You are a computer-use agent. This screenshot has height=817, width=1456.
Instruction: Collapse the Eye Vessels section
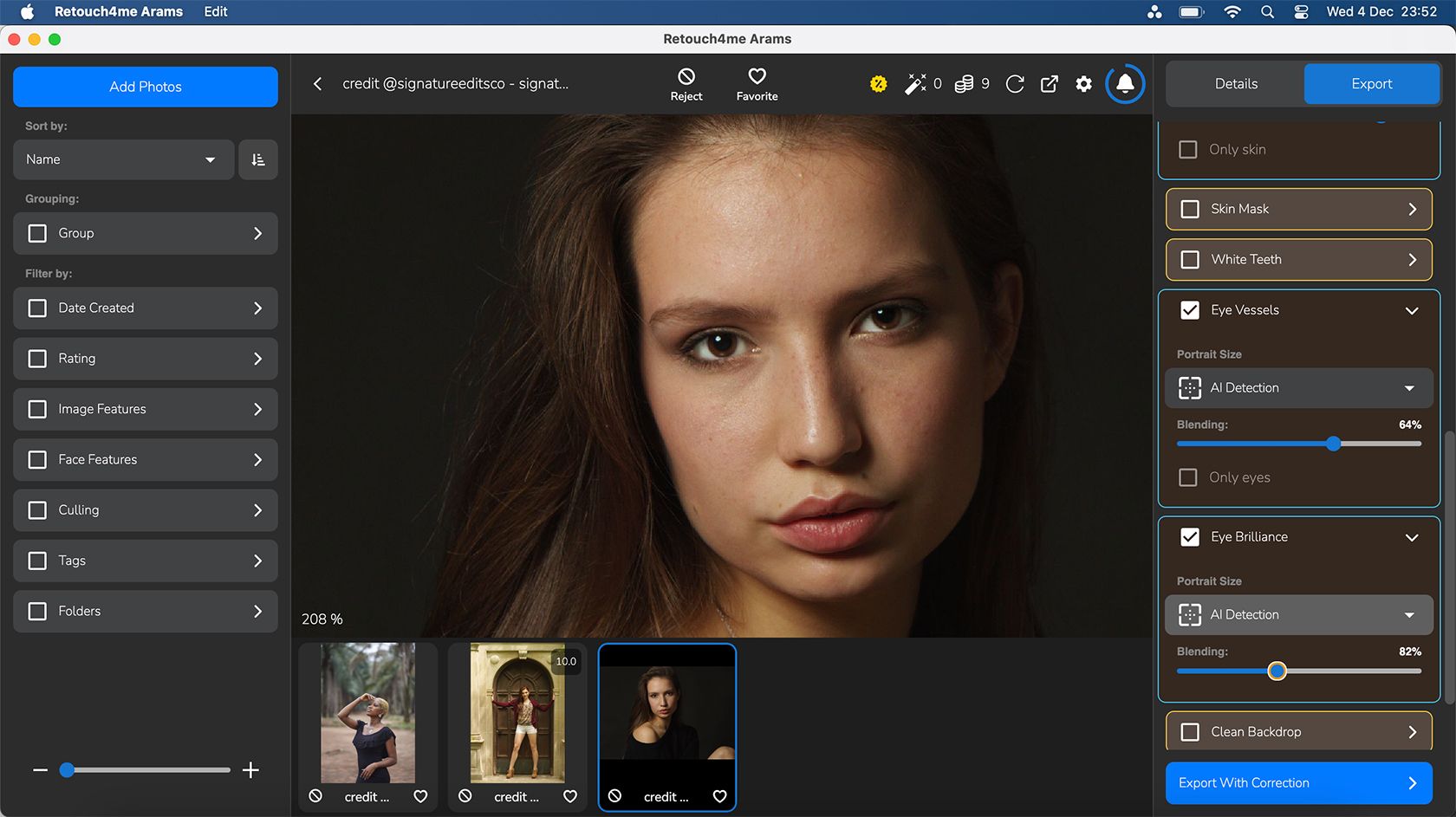point(1412,310)
